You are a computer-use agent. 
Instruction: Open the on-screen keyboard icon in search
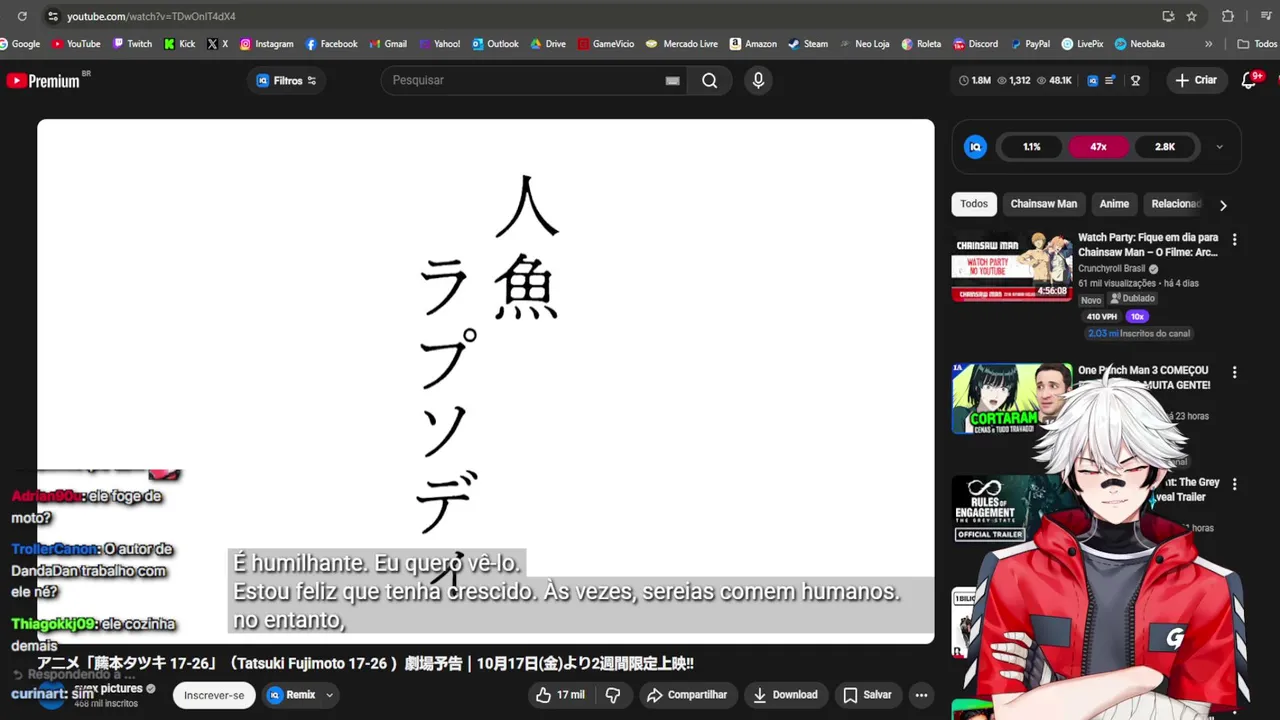pyautogui.click(x=673, y=80)
